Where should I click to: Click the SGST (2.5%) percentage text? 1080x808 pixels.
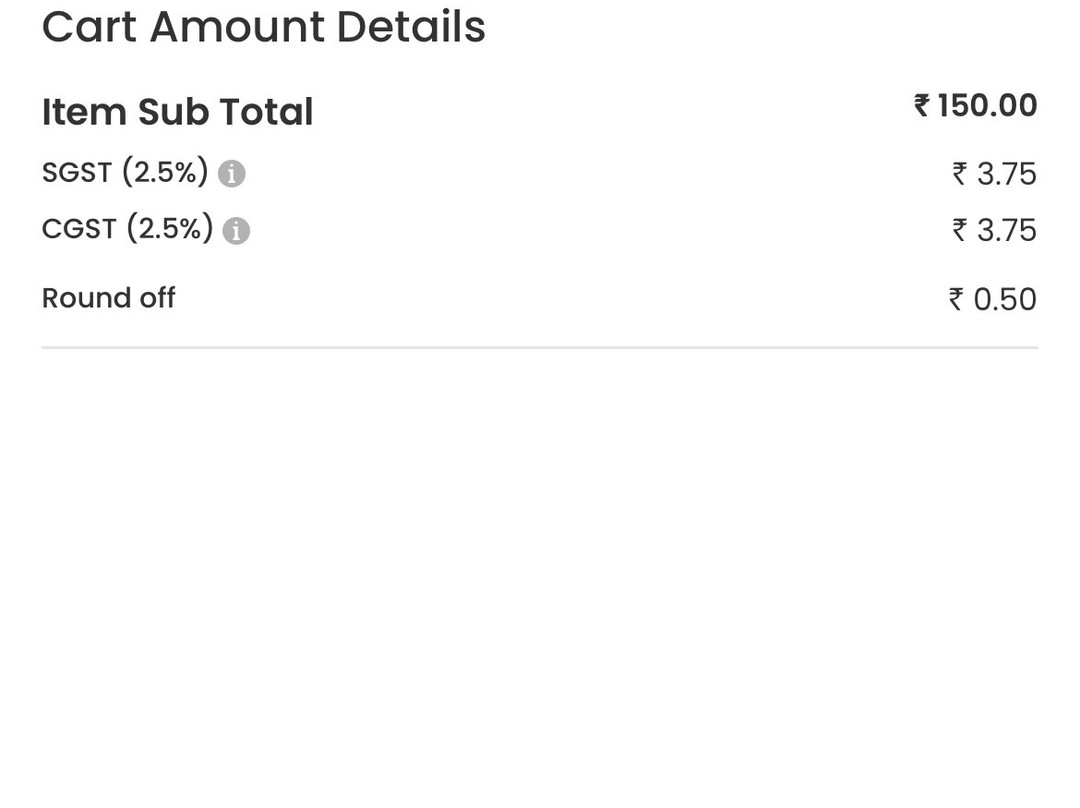(x=165, y=172)
